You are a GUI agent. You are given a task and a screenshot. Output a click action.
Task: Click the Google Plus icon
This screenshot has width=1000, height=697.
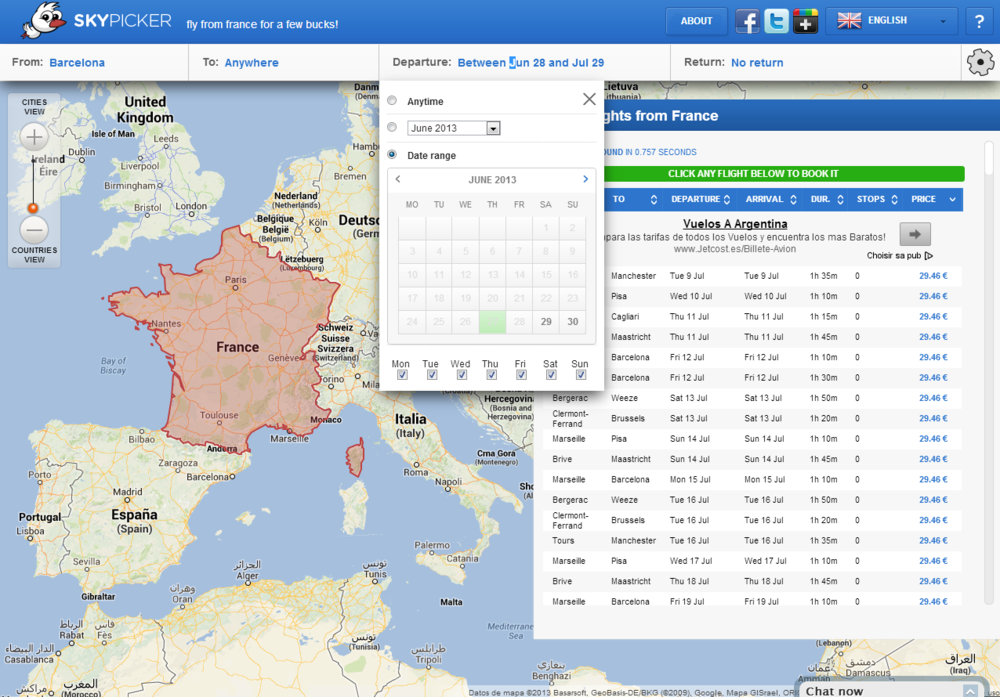point(805,21)
